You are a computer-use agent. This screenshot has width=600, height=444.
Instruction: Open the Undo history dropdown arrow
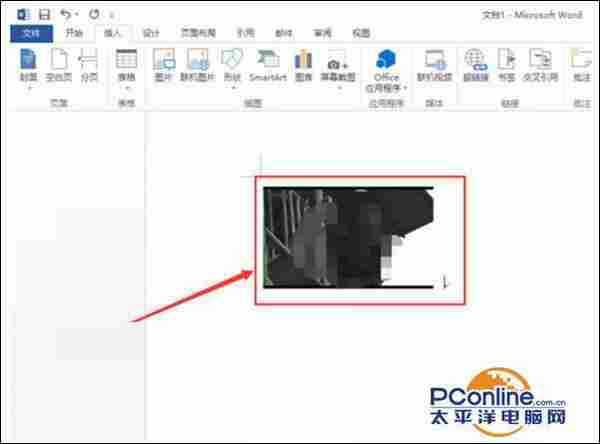click(x=77, y=15)
